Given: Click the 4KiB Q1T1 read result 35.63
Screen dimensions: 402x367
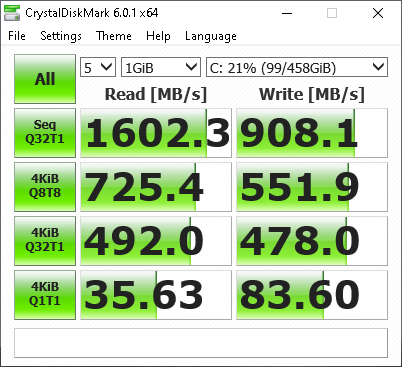Looking at the screenshot, I should tap(156, 295).
